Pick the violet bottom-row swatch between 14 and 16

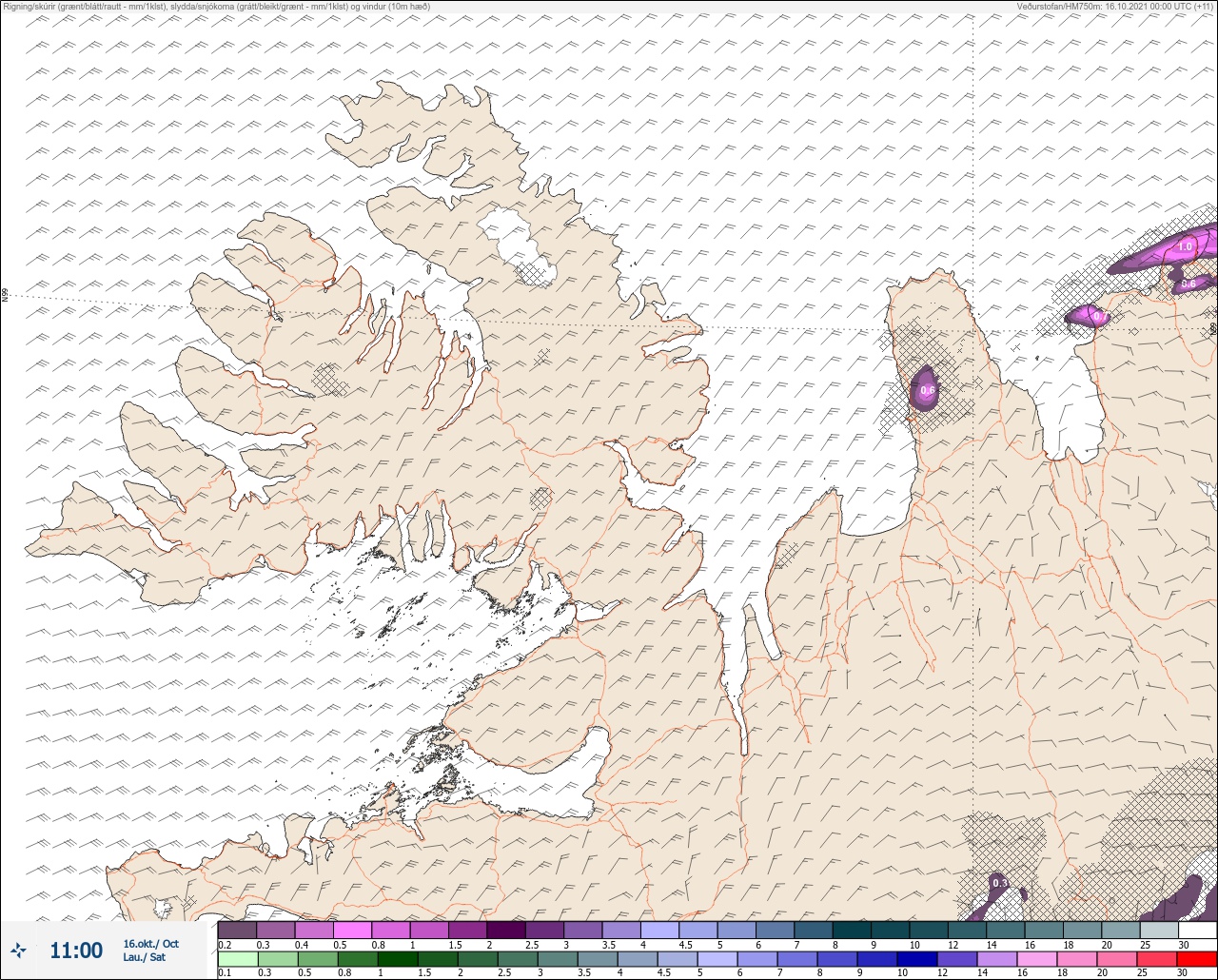point(997,959)
